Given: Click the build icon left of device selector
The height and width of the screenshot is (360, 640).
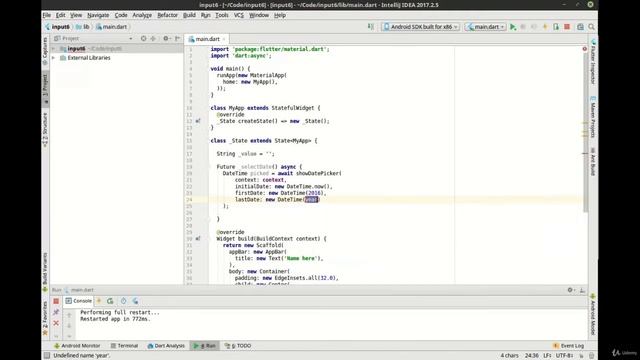Looking at the screenshot, I should 371,27.
